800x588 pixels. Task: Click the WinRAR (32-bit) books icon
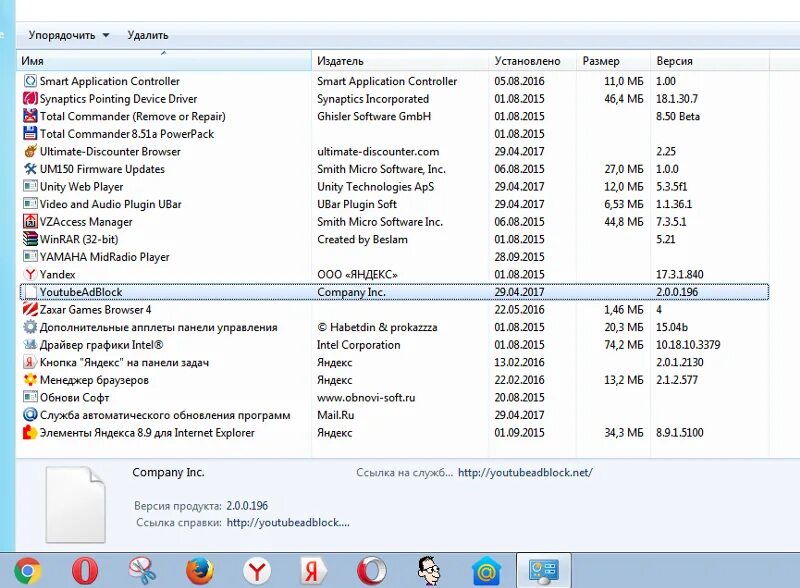(x=30, y=239)
